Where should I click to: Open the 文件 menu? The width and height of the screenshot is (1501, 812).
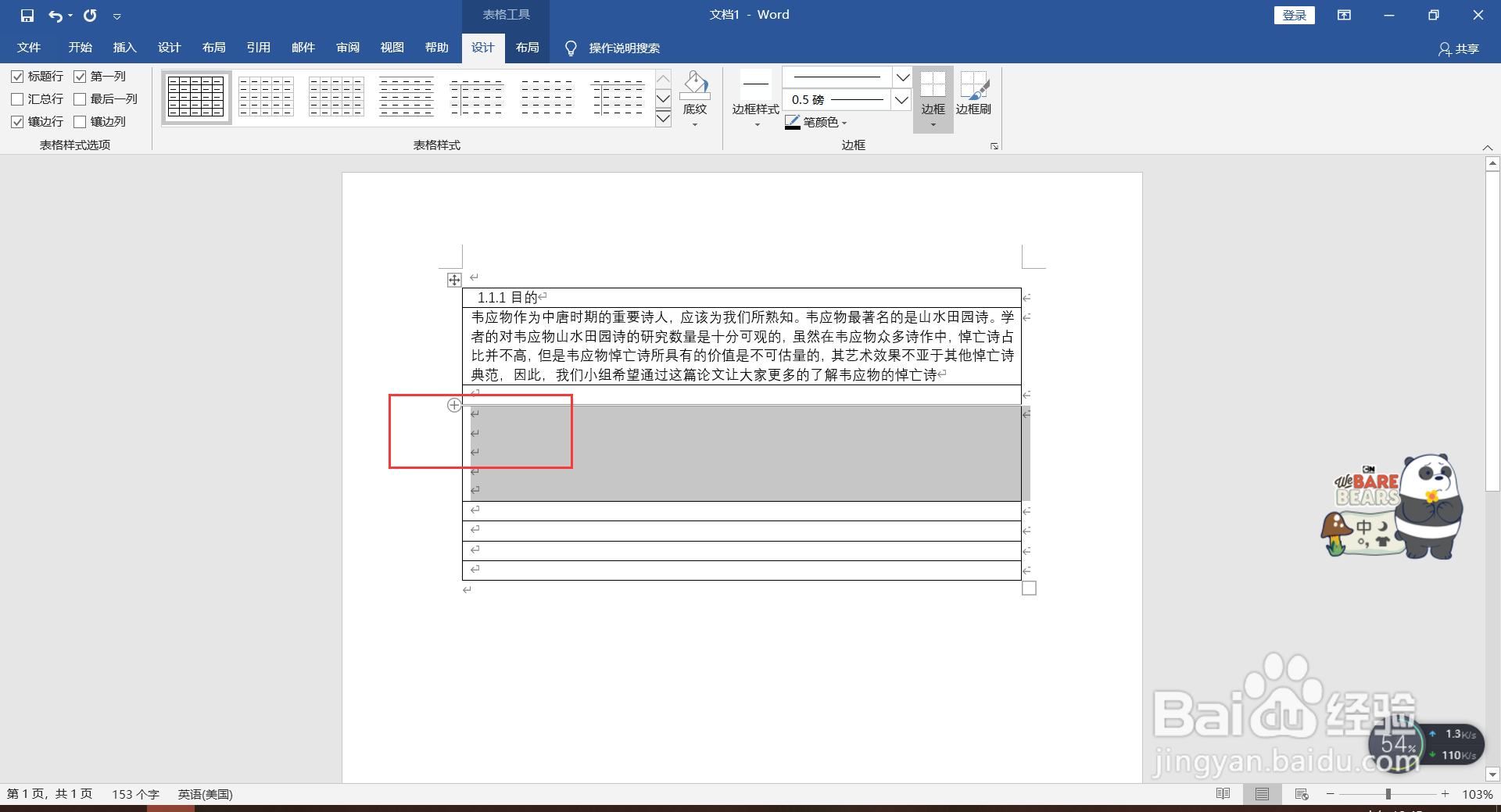(29, 48)
